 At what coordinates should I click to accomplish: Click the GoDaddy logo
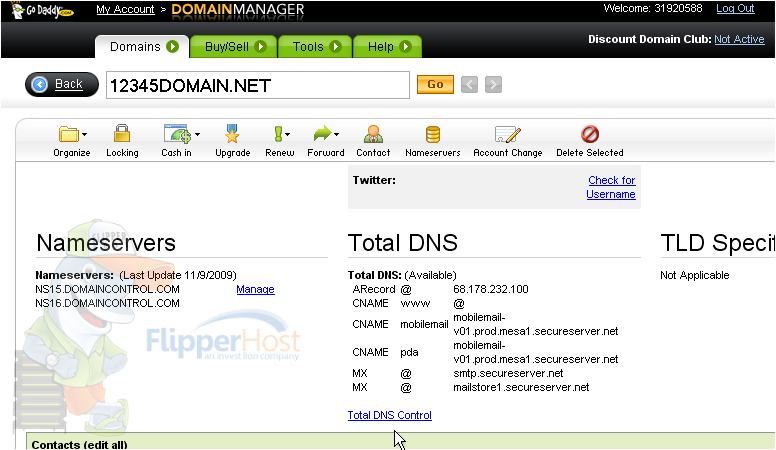[x=42, y=10]
